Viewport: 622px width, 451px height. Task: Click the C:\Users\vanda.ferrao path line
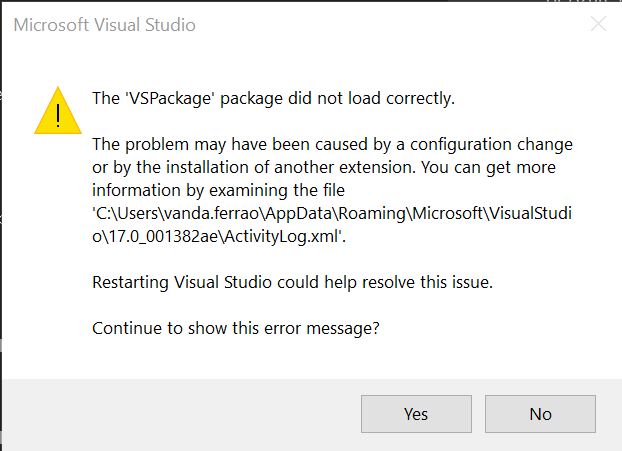[332, 213]
